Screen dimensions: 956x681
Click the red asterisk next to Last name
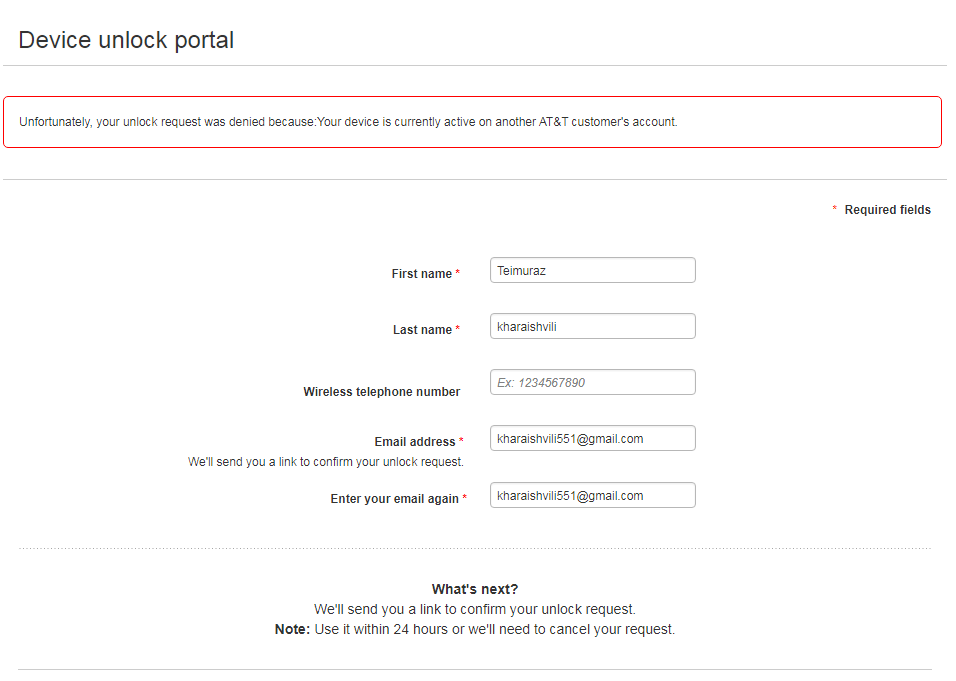pos(458,329)
